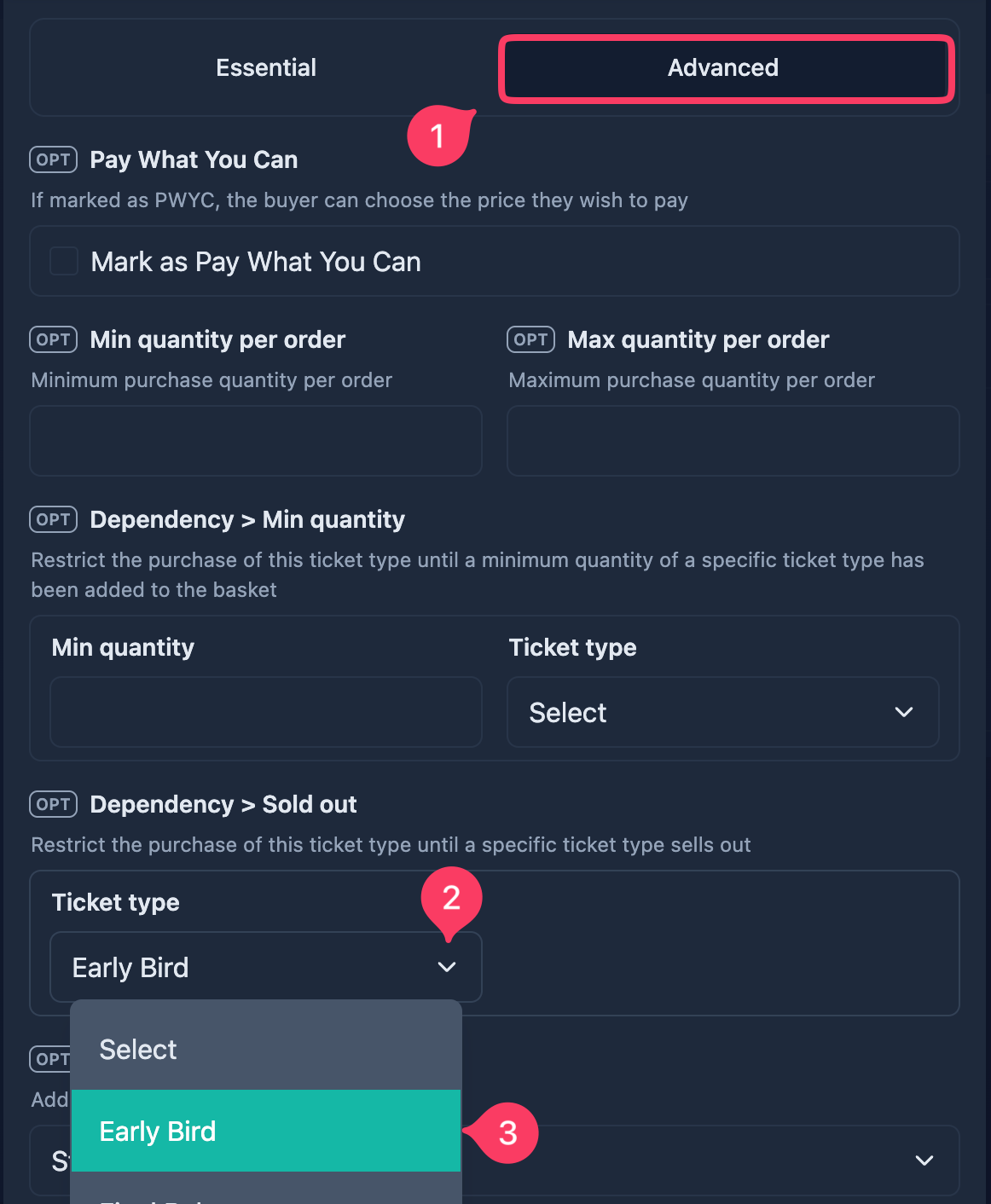Click chevron on the bottom partially hidden dropdown

click(x=924, y=1161)
